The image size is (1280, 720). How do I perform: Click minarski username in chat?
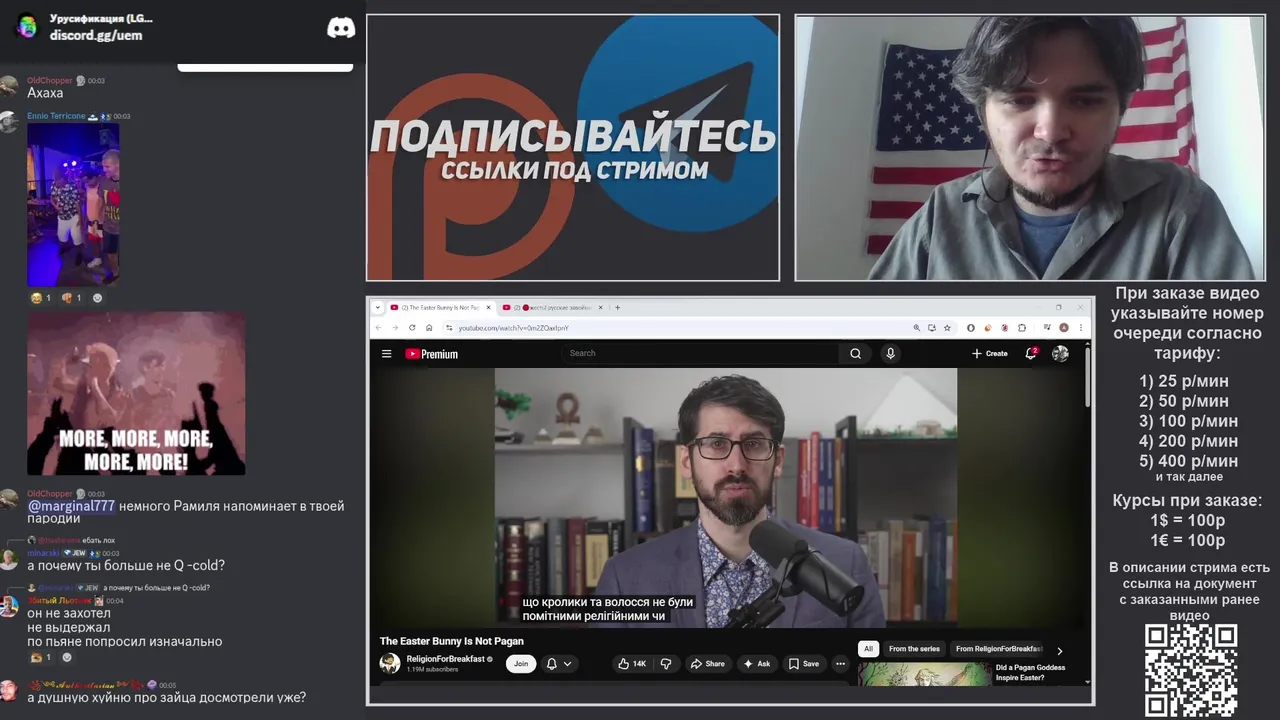[x=43, y=553]
